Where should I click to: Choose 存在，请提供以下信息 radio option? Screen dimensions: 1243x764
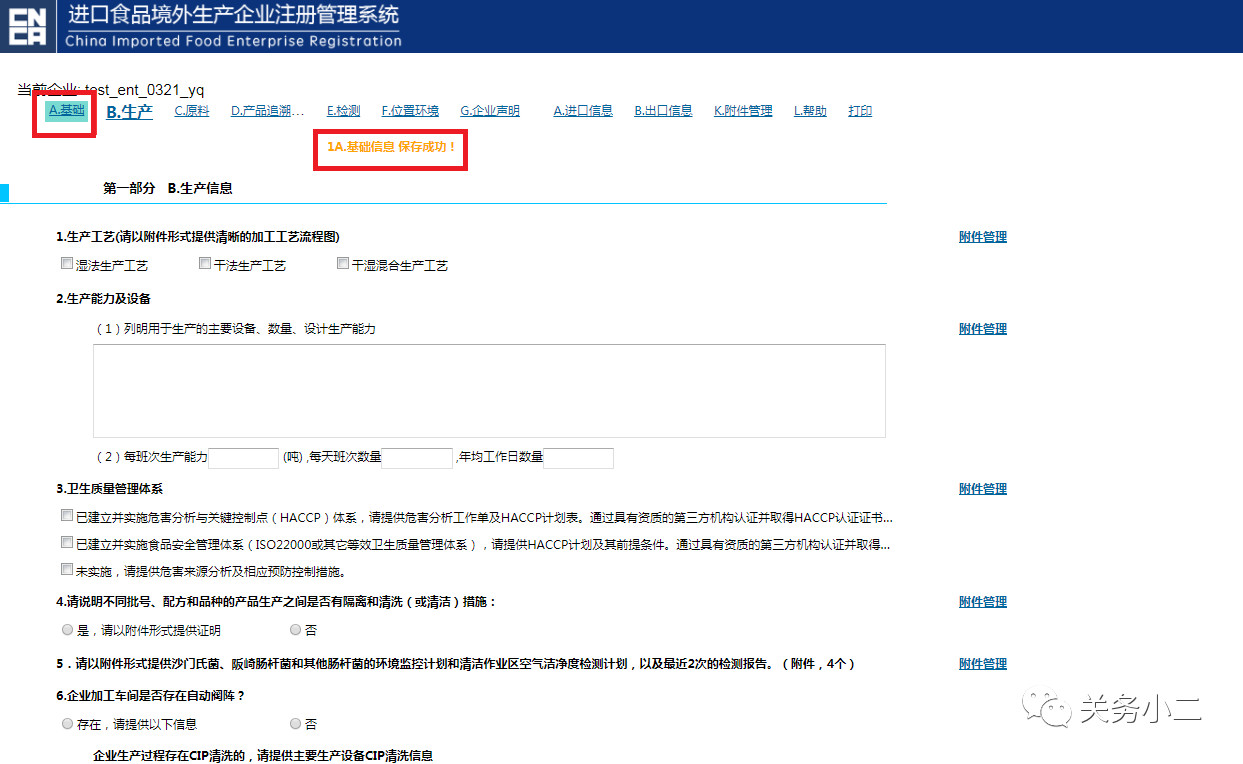click(67, 723)
